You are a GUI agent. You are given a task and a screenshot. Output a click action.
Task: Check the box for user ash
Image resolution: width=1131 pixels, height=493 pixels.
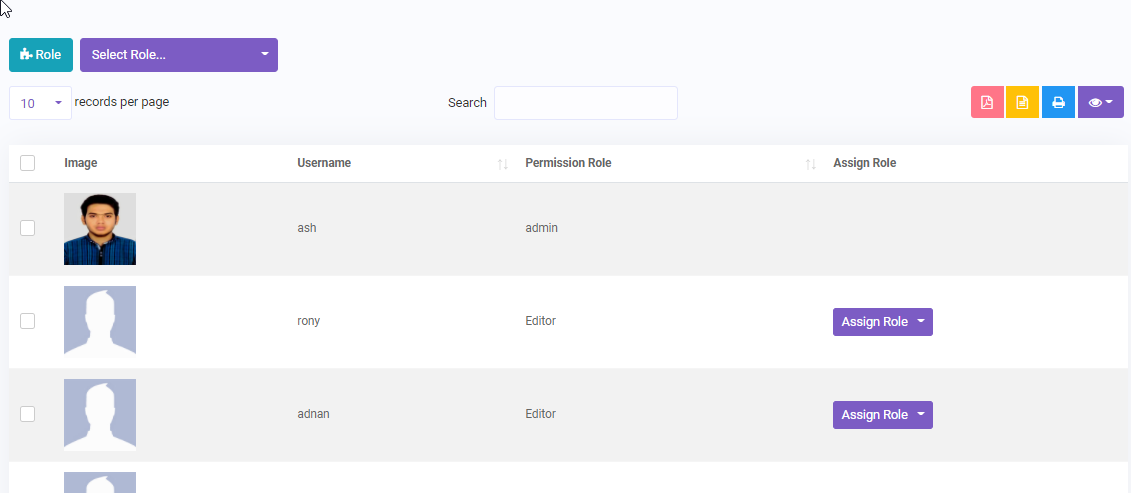tap(28, 228)
